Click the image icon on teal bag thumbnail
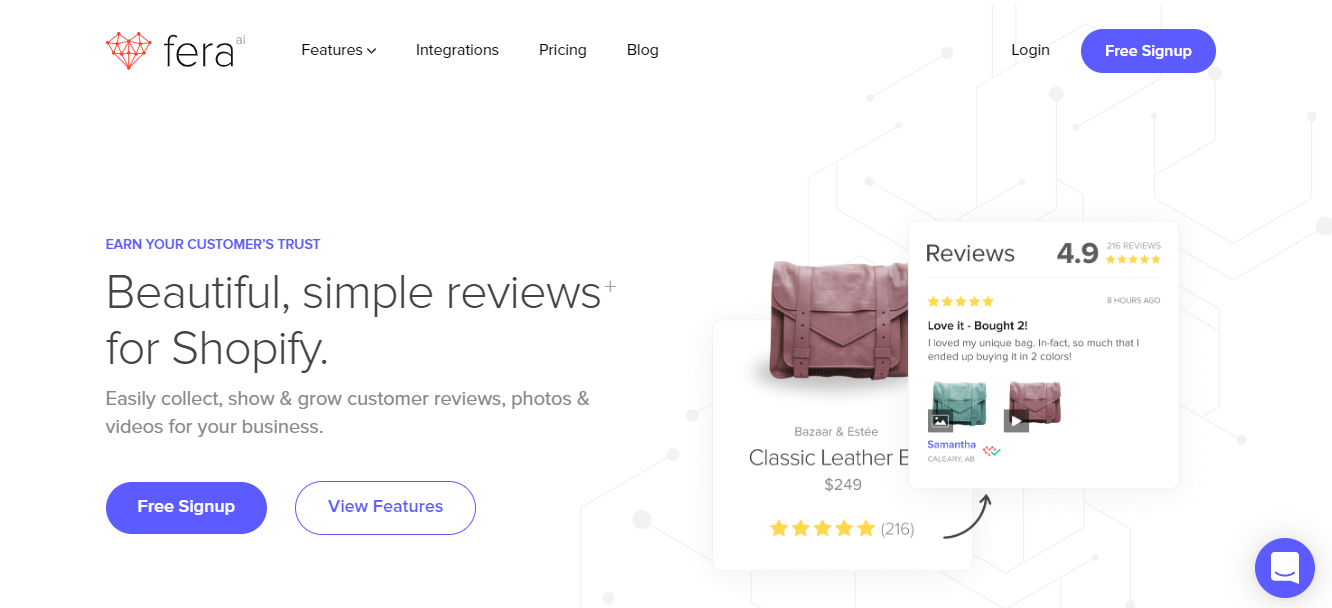Screen dimensions: 1332x608 940,421
